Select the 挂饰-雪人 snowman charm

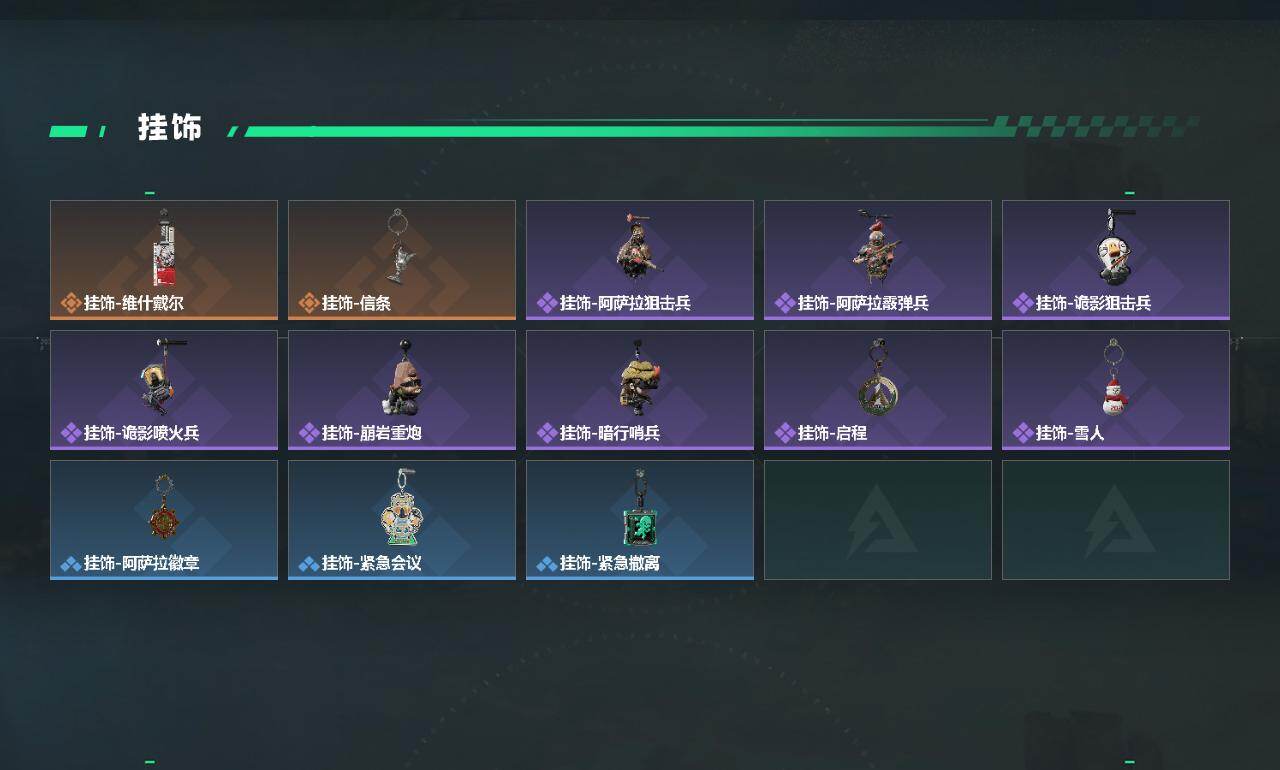tap(1114, 376)
